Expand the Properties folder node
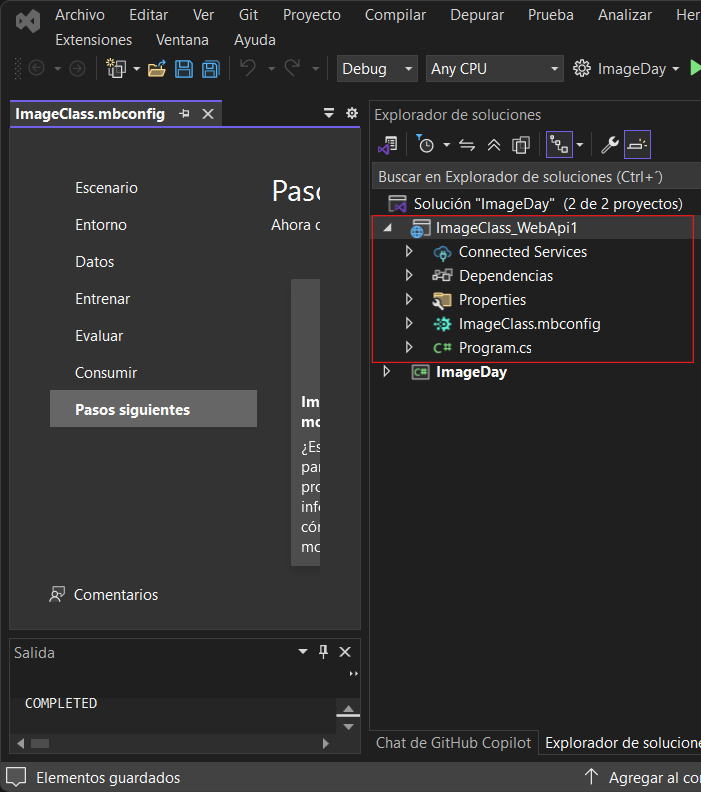 409,300
